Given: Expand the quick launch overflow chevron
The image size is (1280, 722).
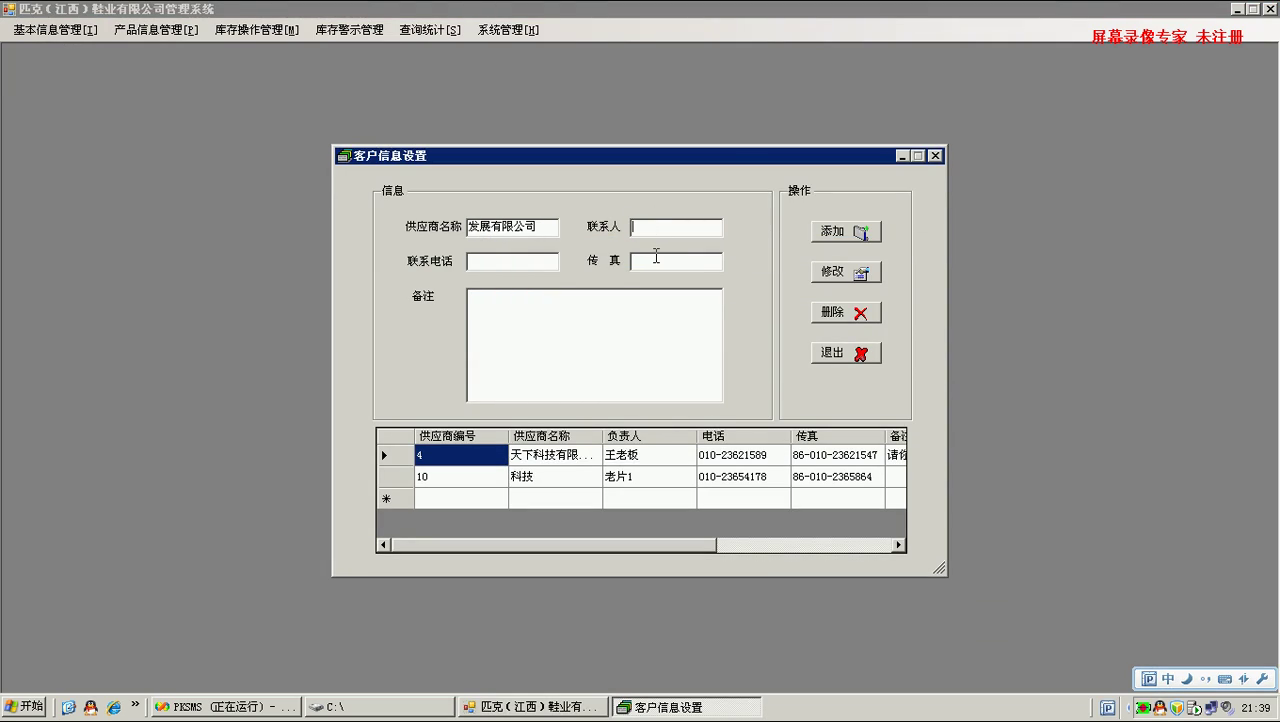Looking at the screenshot, I should 135,704.
